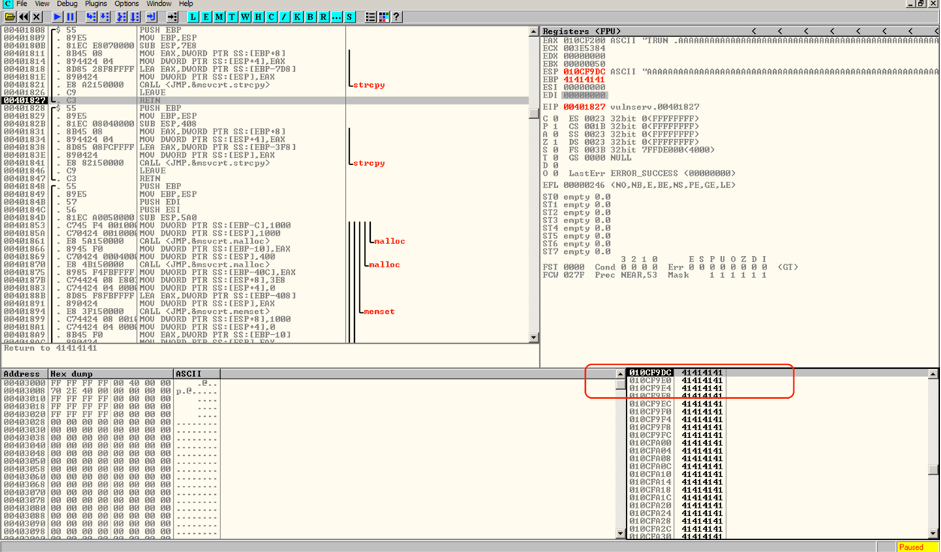Open Debugging options list icon

(x=371, y=17)
